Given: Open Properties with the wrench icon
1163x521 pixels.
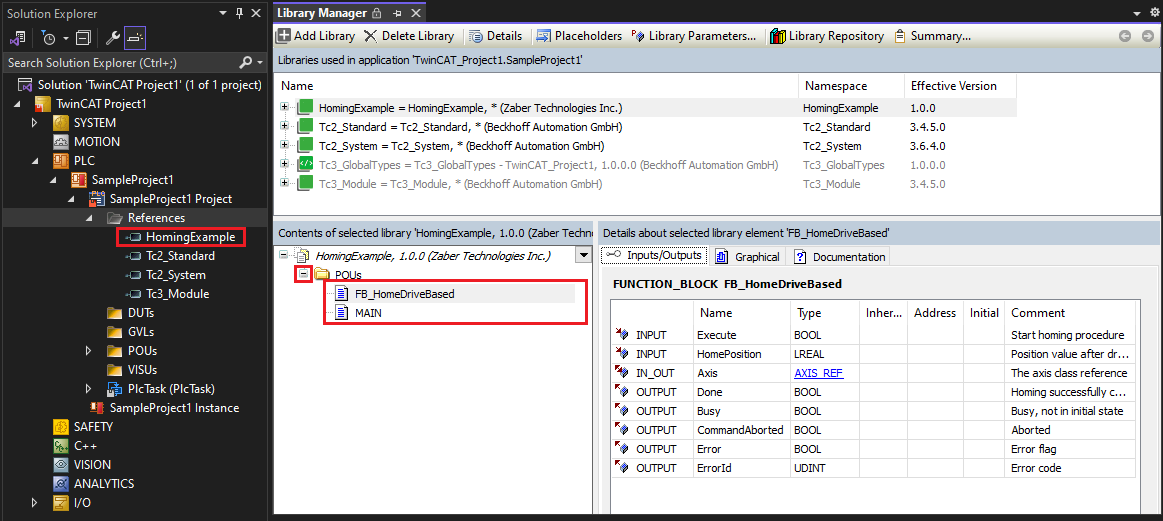Looking at the screenshot, I should point(113,37).
